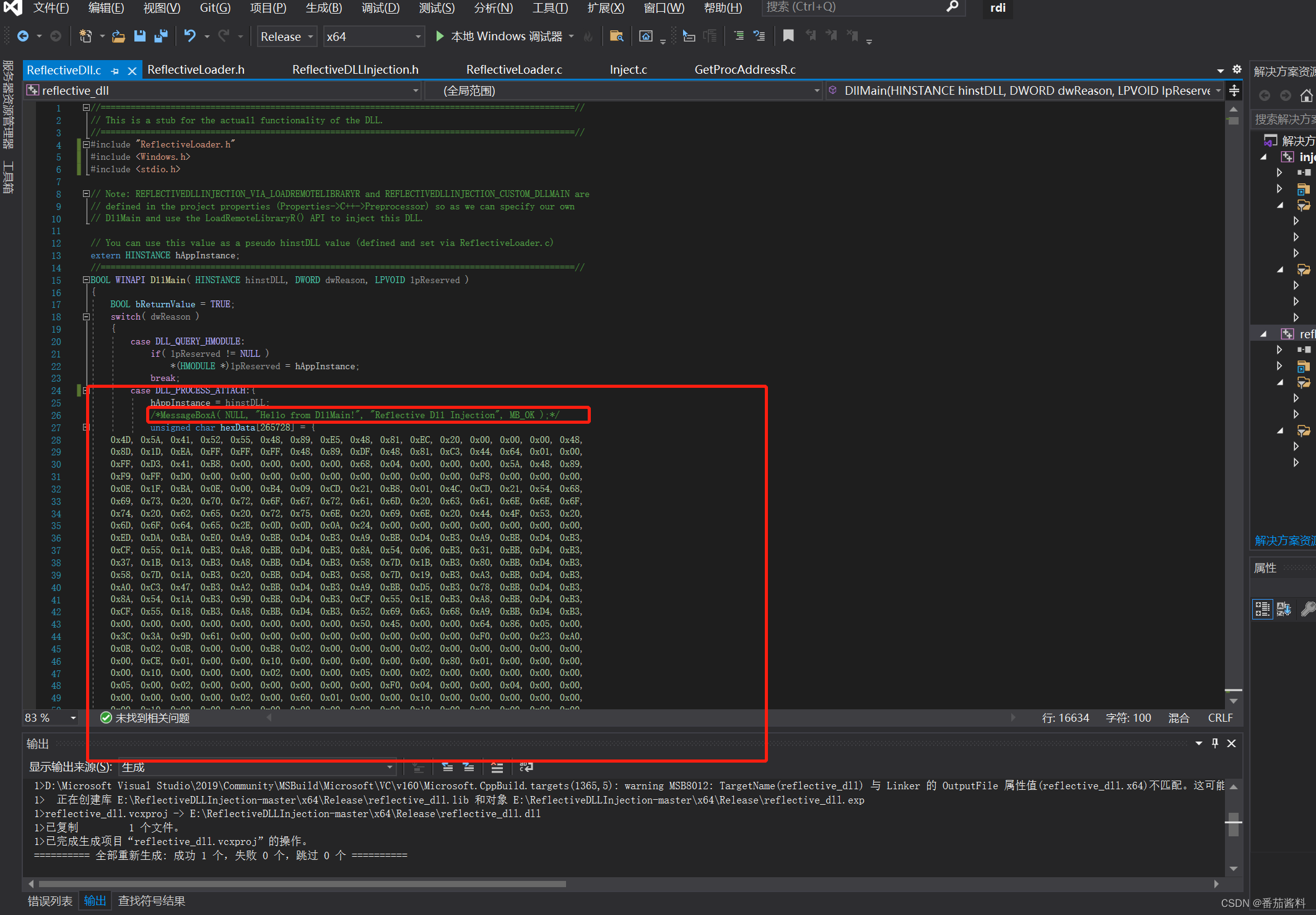Click the Undo arrow icon
The height and width of the screenshot is (915, 1316).
point(190,36)
